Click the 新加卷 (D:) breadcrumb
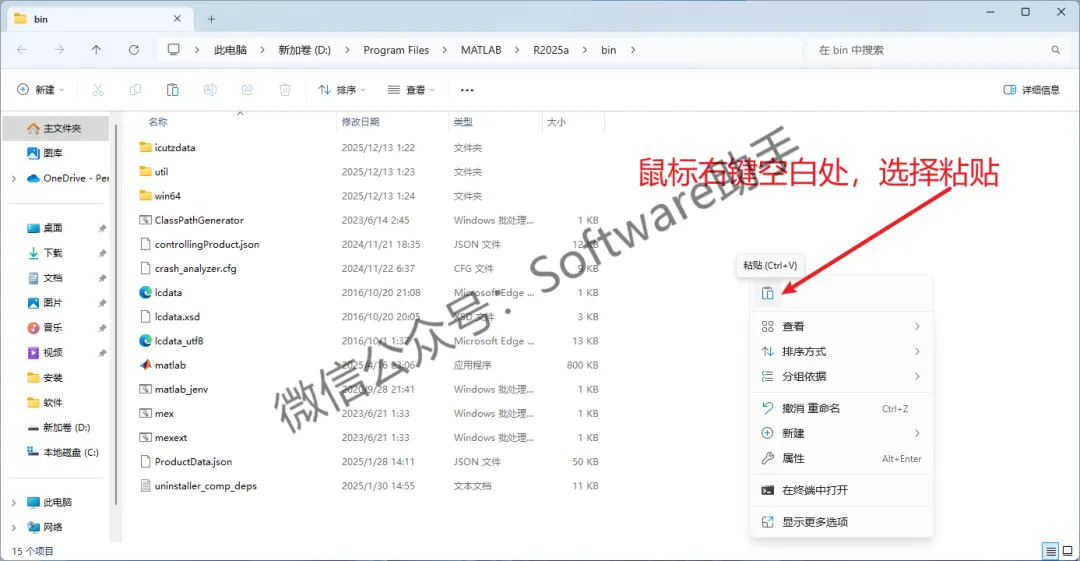This screenshot has width=1080, height=561. click(x=304, y=50)
